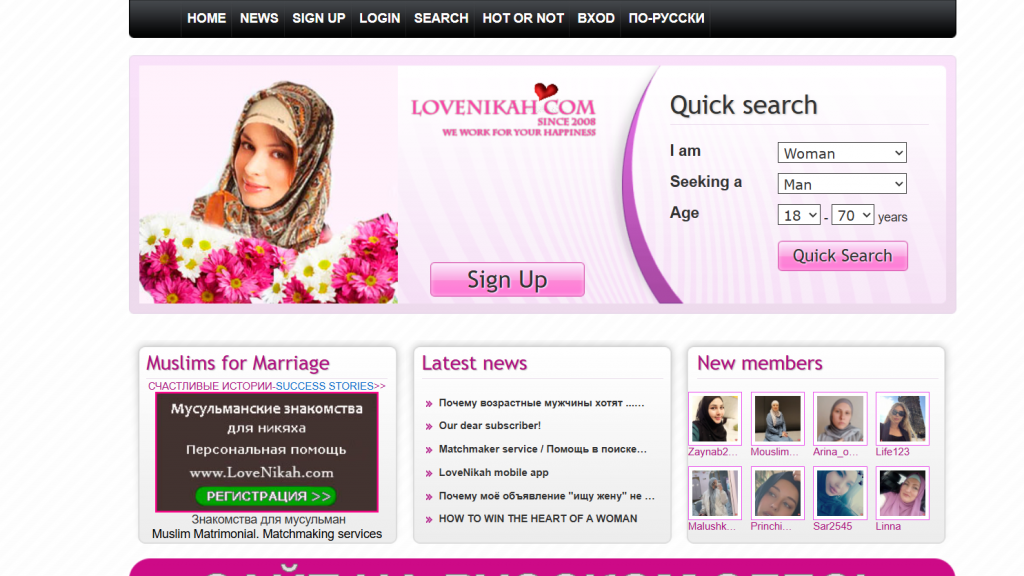
Task: Open news "Our dear subscriber!"
Action: click(x=490, y=425)
